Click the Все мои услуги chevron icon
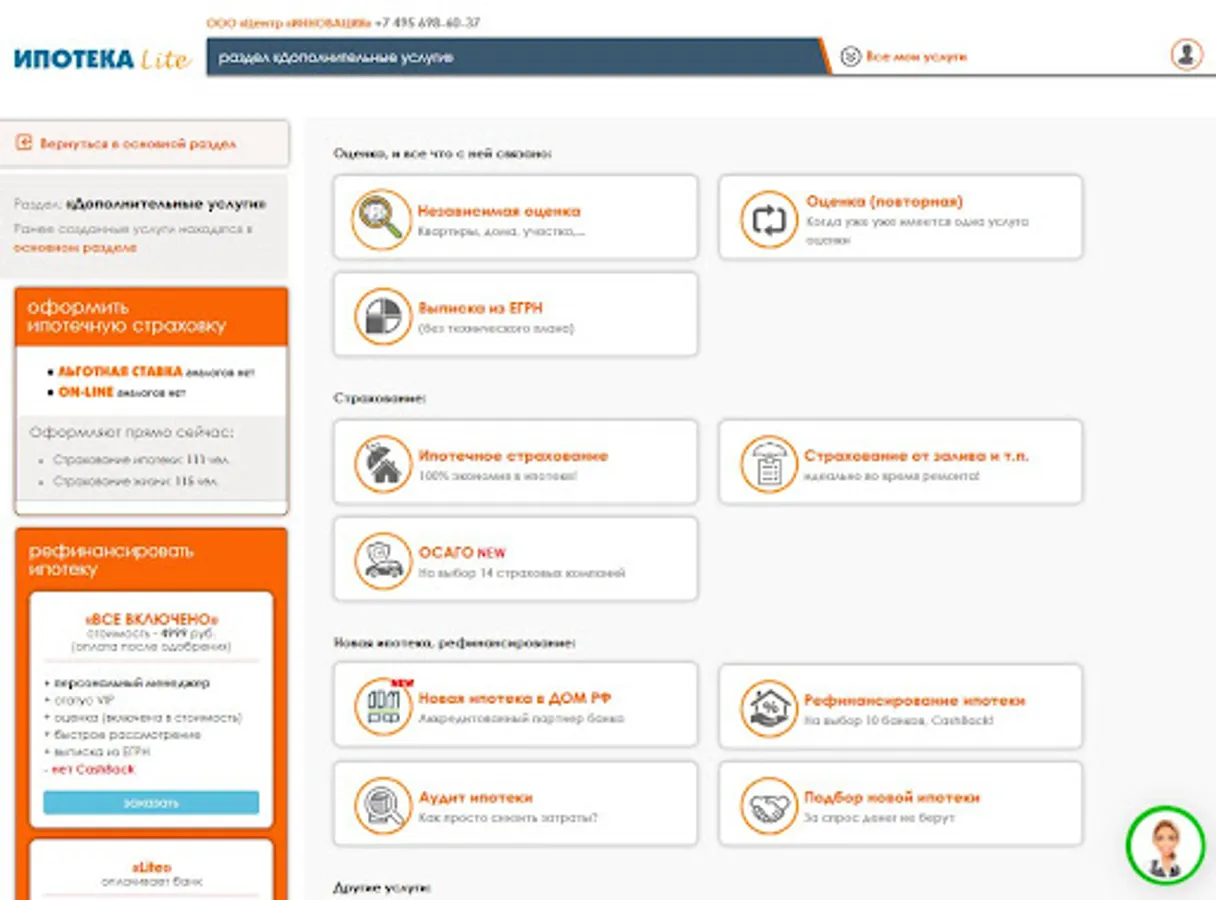 pyautogui.click(x=850, y=56)
